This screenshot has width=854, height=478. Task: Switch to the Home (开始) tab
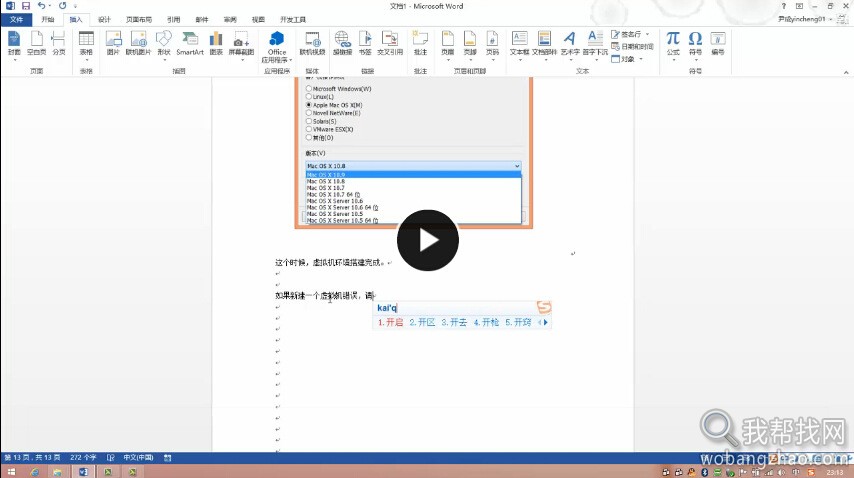pyautogui.click(x=48, y=20)
